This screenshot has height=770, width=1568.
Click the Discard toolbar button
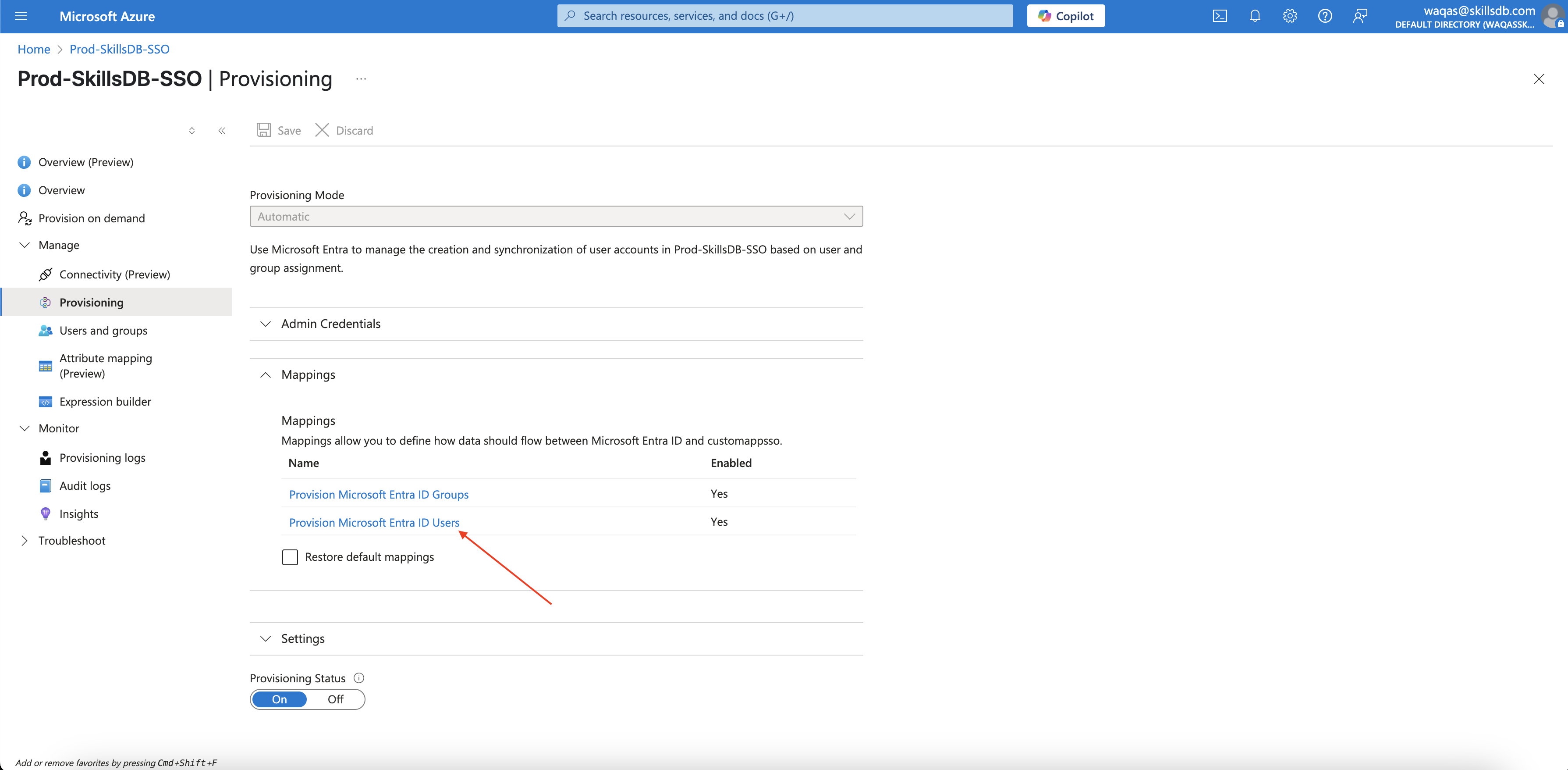[344, 130]
